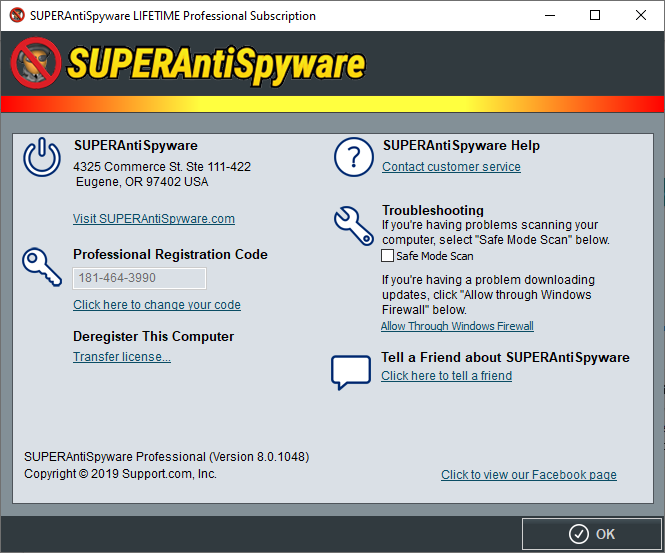Open the Visit SUPERAntiSpyware.com link
665x553 pixels.
pyautogui.click(x=154, y=219)
